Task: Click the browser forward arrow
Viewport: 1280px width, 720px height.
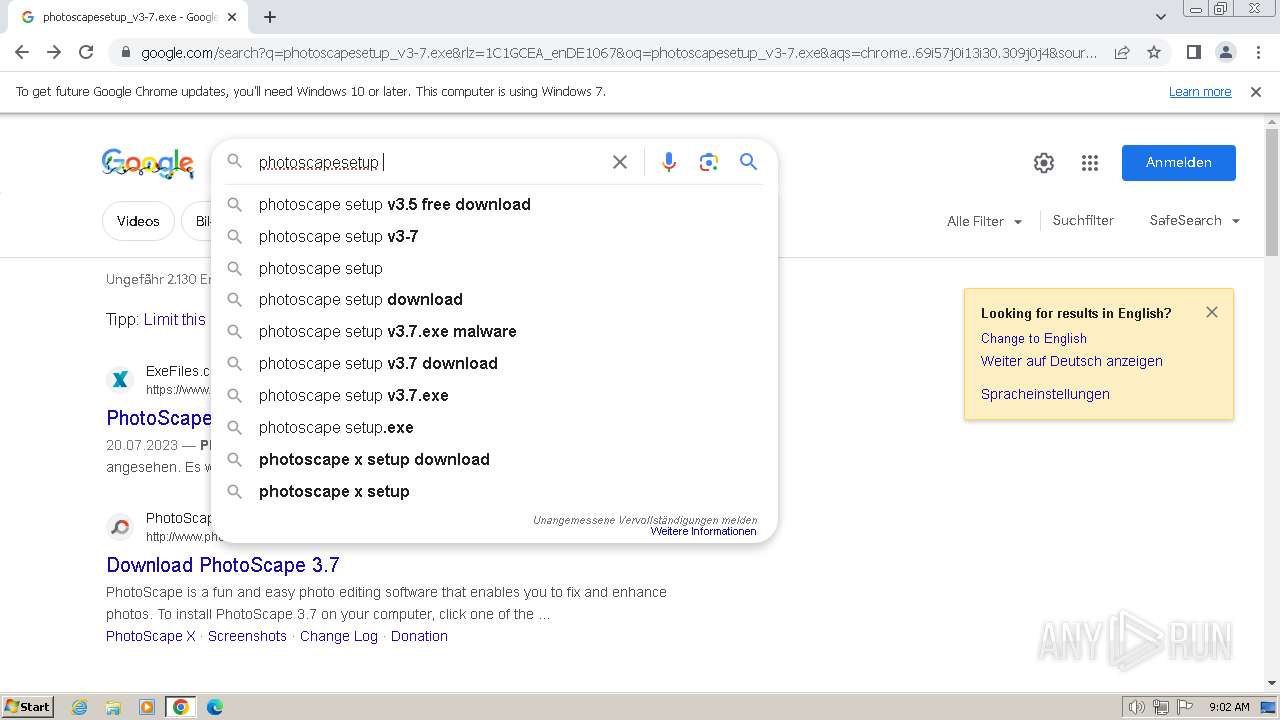Action: point(54,52)
